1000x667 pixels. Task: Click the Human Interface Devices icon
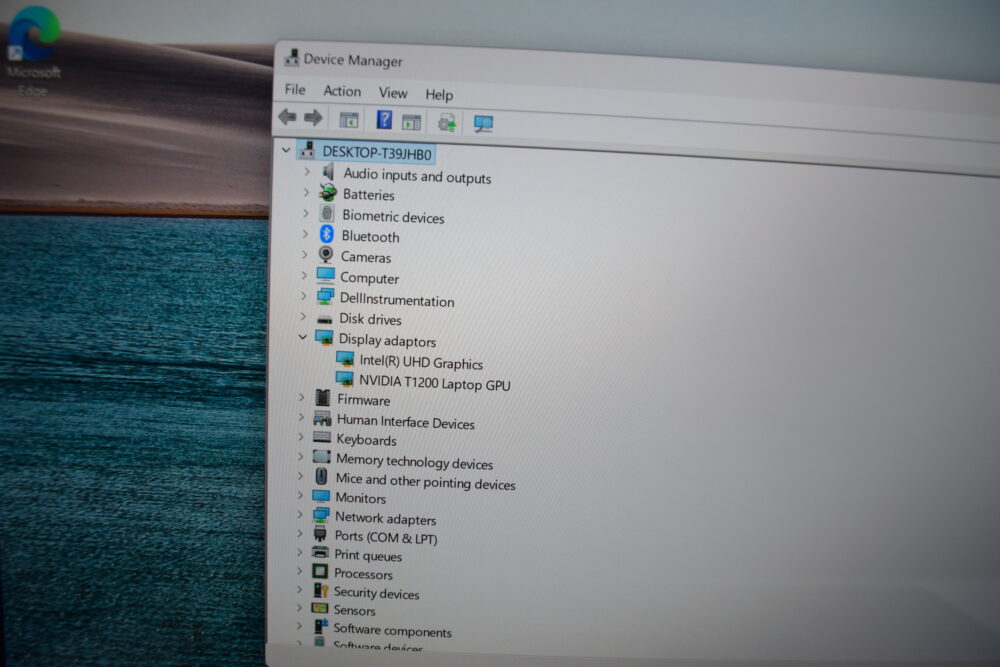coord(322,418)
